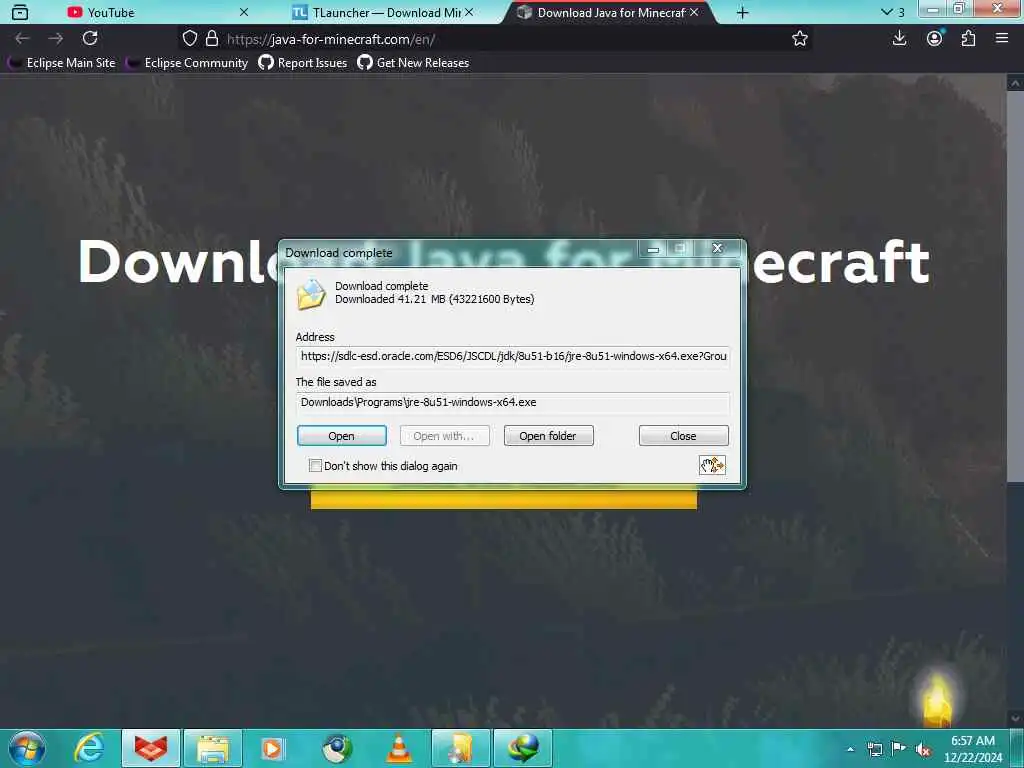Go back to previous page
1024x768 pixels.
coord(22,39)
